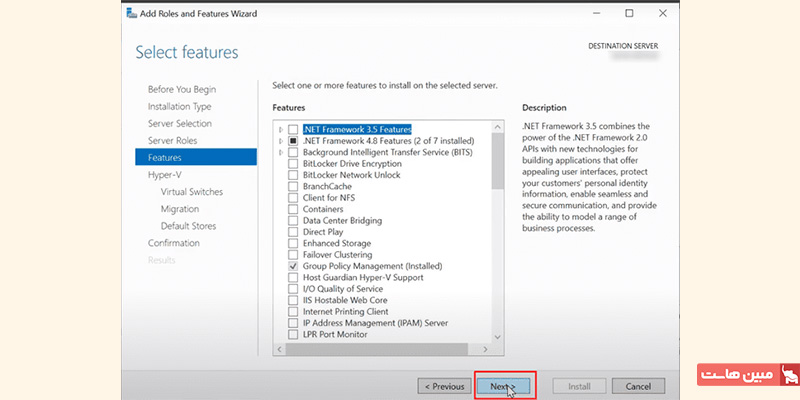Expand the .NET Framework 3.5 Features node

pyautogui.click(x=281, y=130)
